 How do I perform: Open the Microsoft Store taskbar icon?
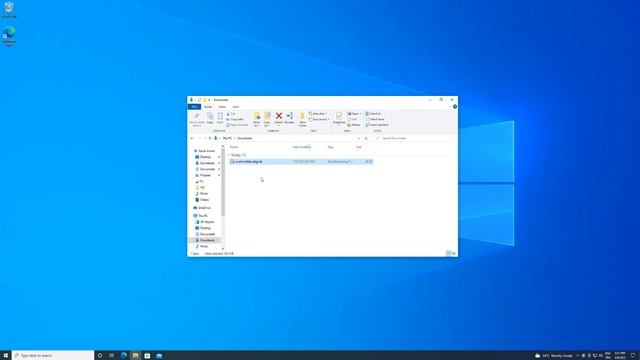(147, 356)
